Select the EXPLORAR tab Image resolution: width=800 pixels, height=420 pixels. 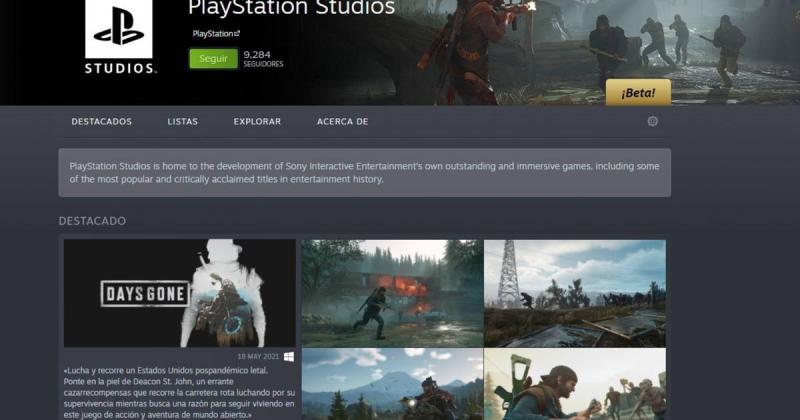[x=257, y=122]
